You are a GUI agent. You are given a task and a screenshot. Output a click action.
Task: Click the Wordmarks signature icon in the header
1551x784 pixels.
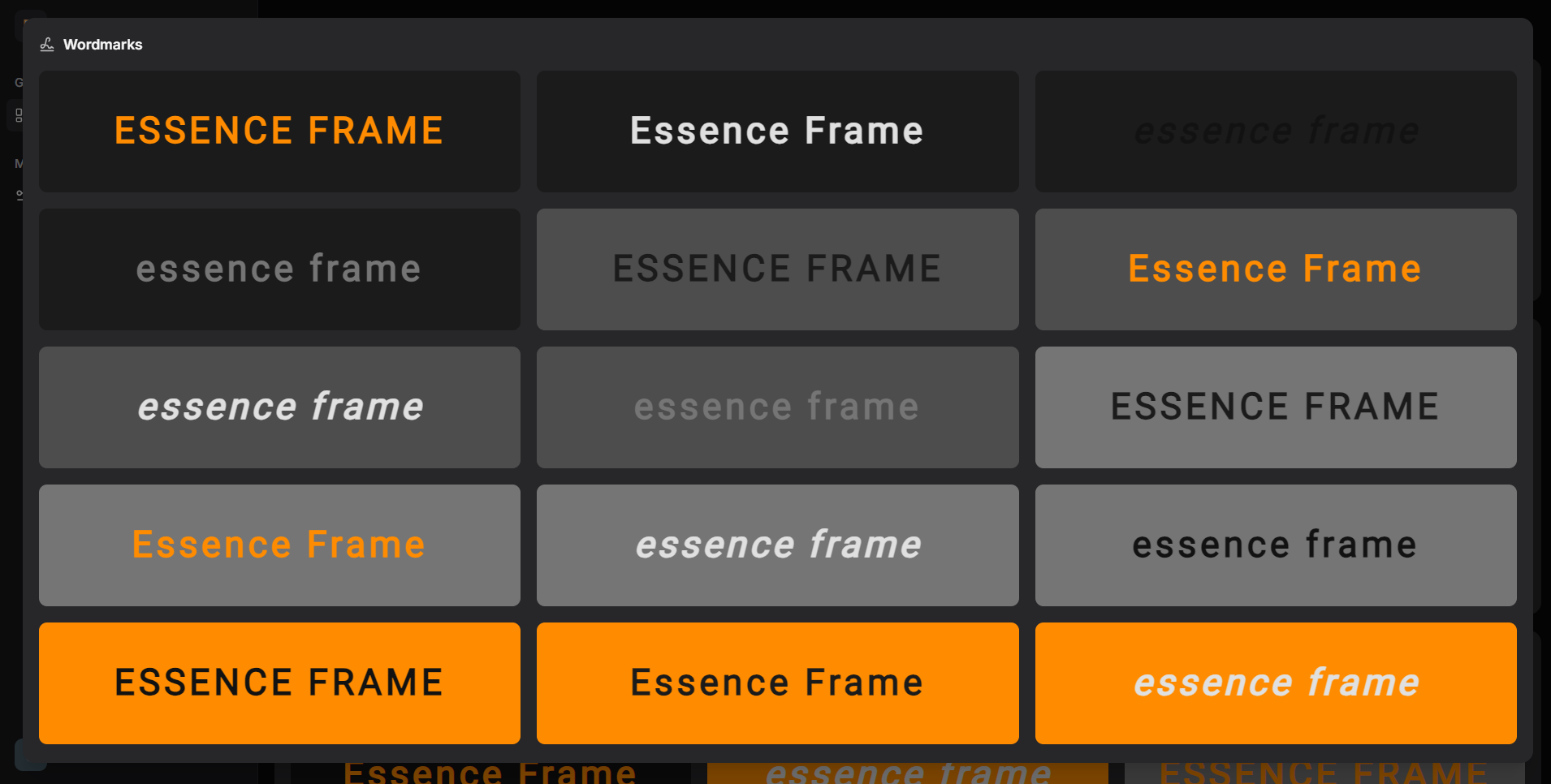(46, 44)
